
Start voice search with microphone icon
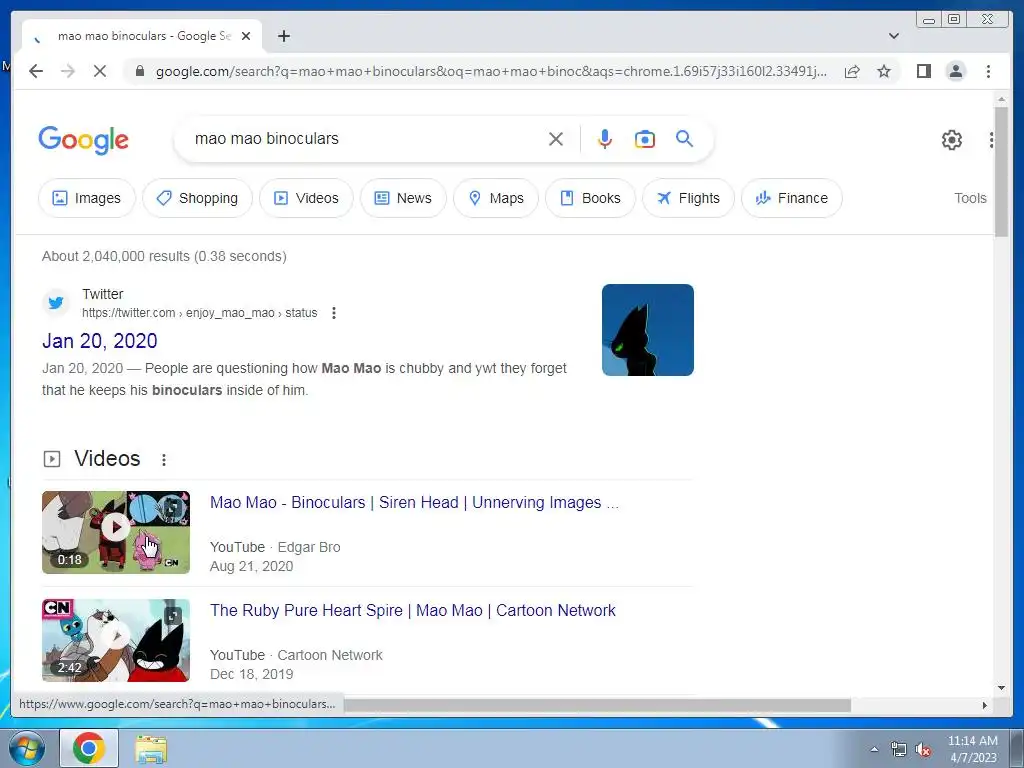(605, 139)
